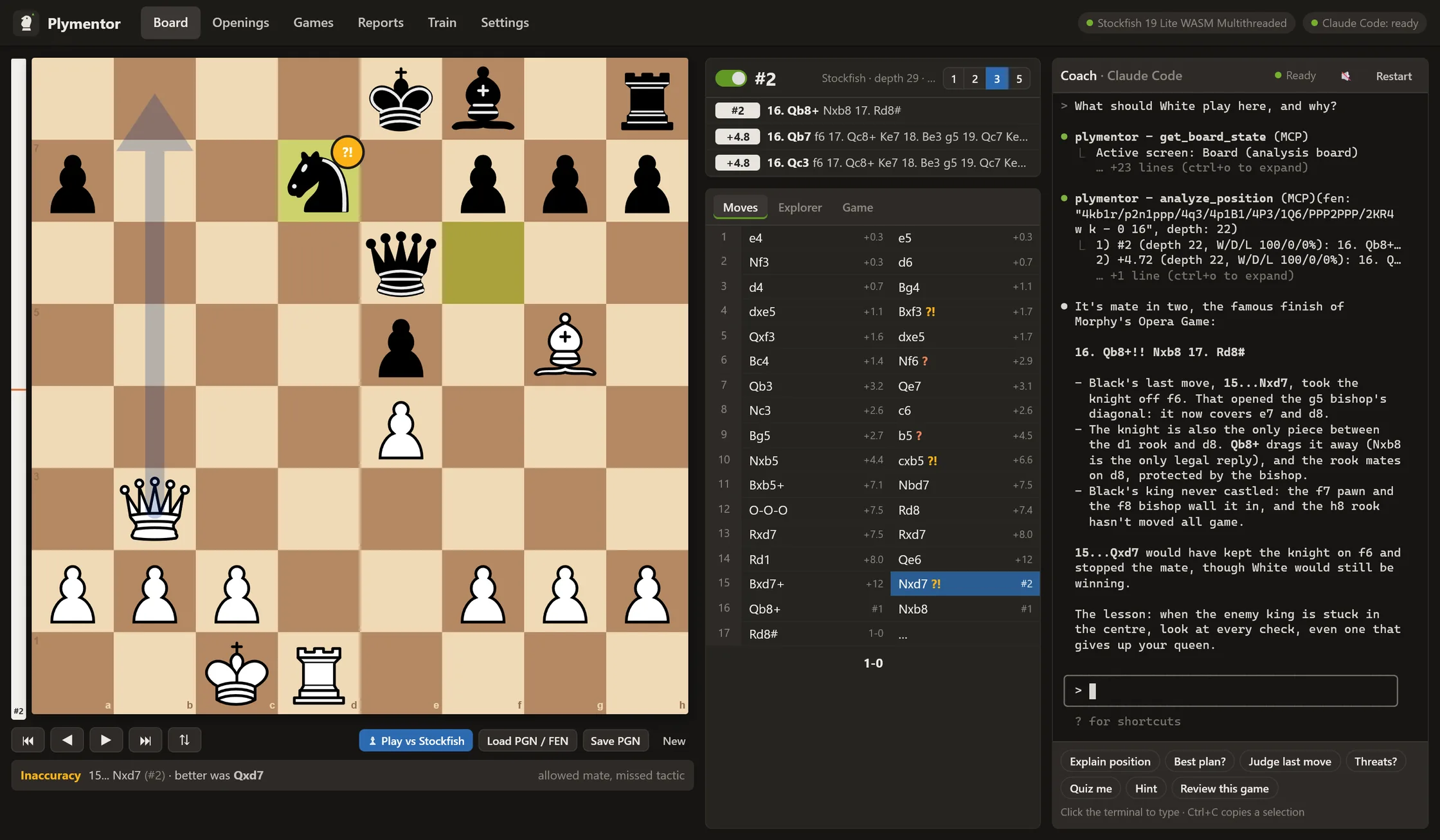The width and height of the screenshot is (1440, 840).
Task: Open the Settings tab
Action: pos(505,22)
